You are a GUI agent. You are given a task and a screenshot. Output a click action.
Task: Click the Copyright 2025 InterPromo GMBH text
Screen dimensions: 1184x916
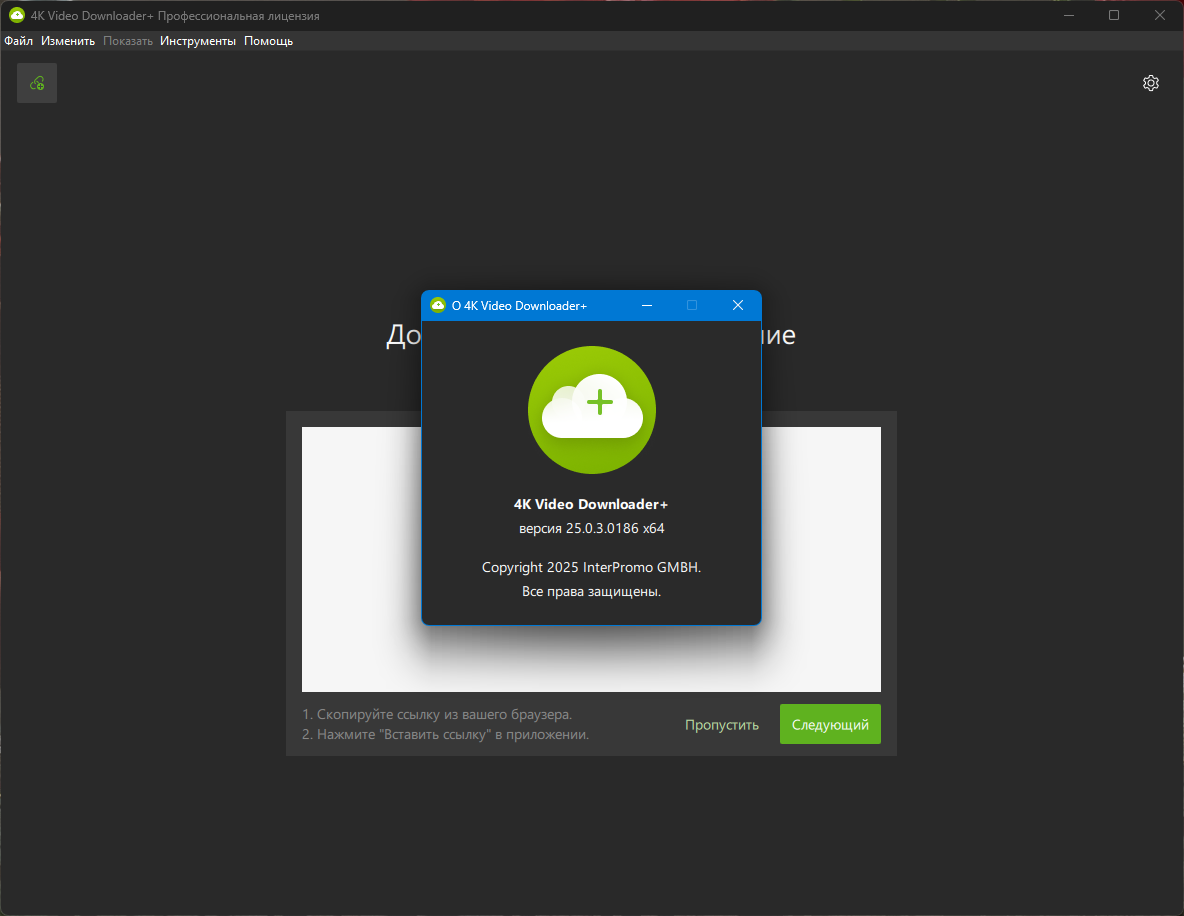point(591,567)
